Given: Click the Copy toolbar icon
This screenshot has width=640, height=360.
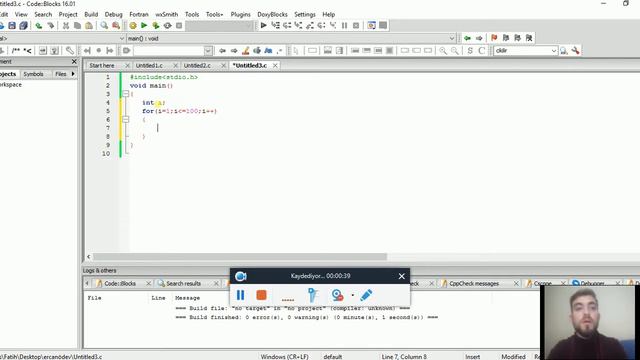Looking at the screenshot, I should coord(77,26).
